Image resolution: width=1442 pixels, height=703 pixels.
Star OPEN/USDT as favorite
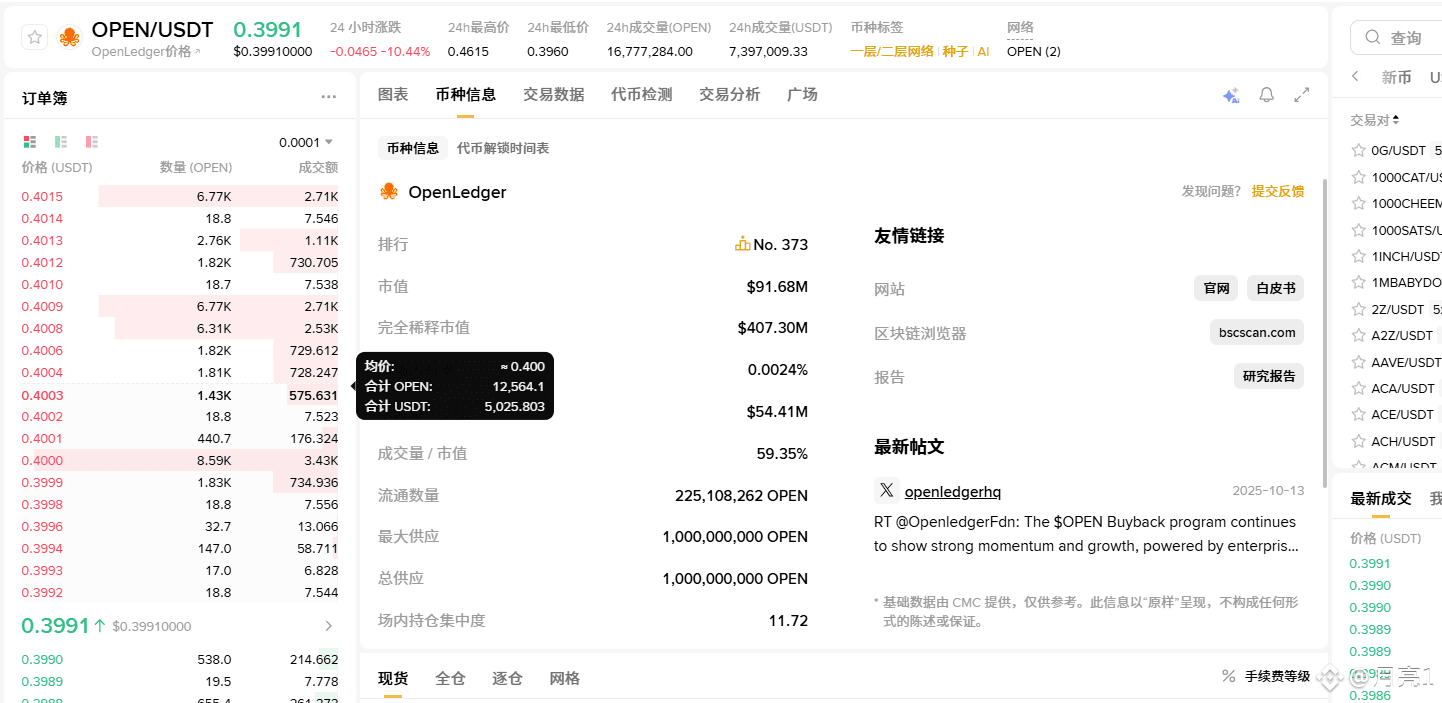[35, 38]
